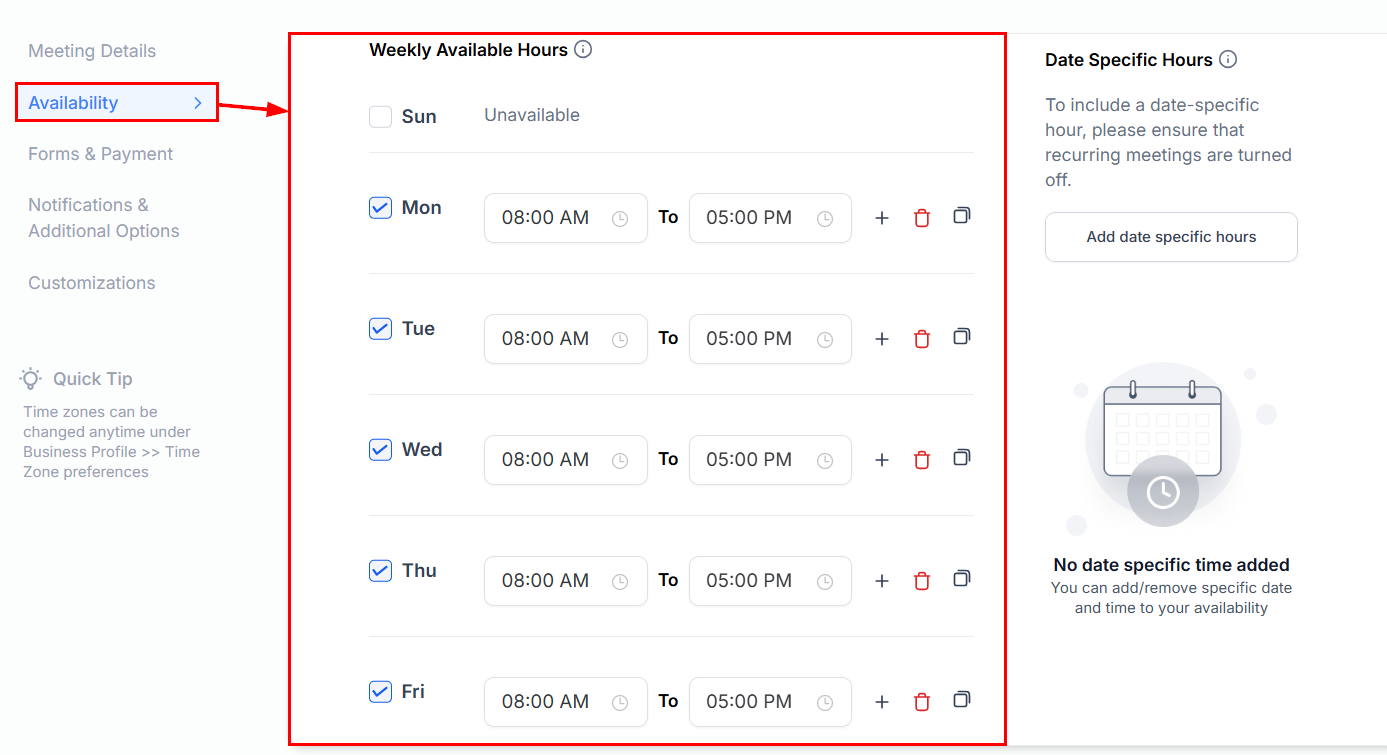The height and width of the screenshot is (755, 1387).
Task: Open Monday's 08:00 AM start time picker
Action: click(566, 218)
